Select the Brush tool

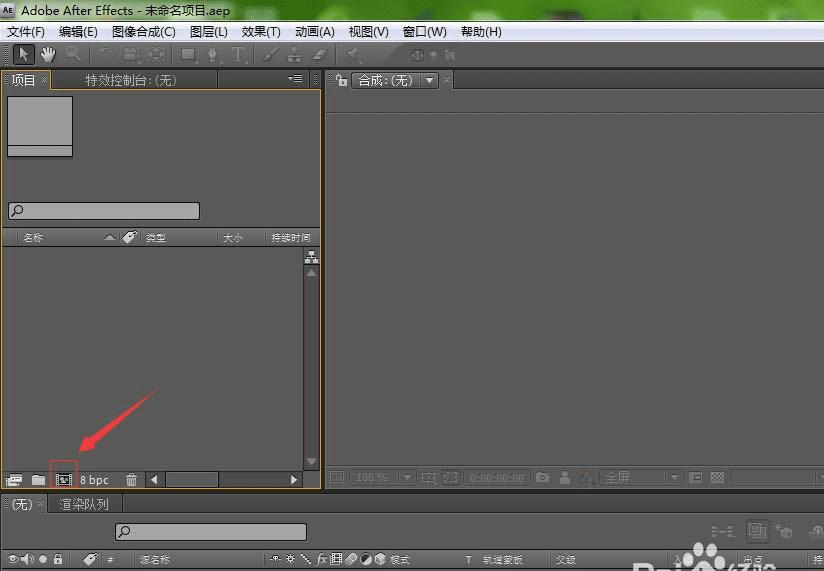pos(271,54)
